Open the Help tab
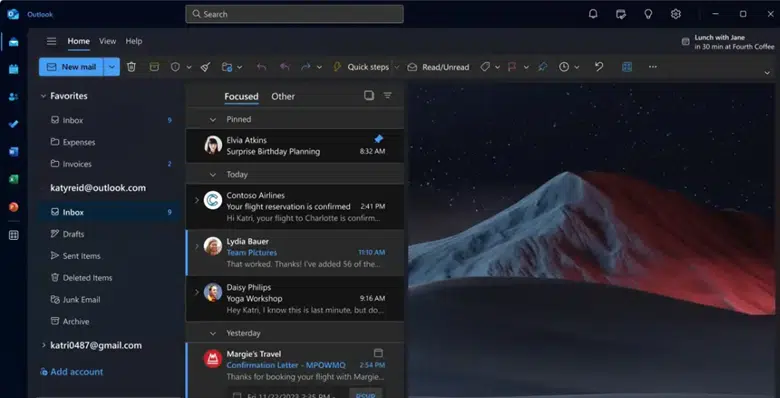Screen dimensions: 780x398 (134, 41)
